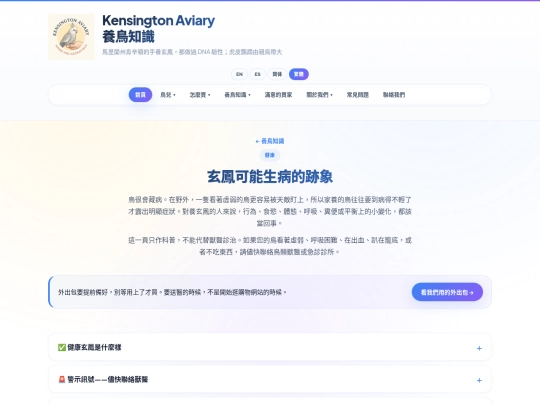Open the 鳥兒 dropdown menu
Image resolution: width=540 pixels, height=405 pixels.
coord(168,95)
